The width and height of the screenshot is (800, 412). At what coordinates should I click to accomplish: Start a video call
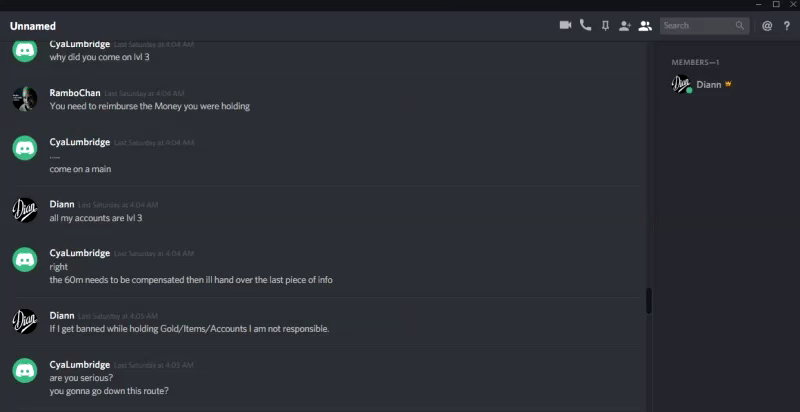565,26
